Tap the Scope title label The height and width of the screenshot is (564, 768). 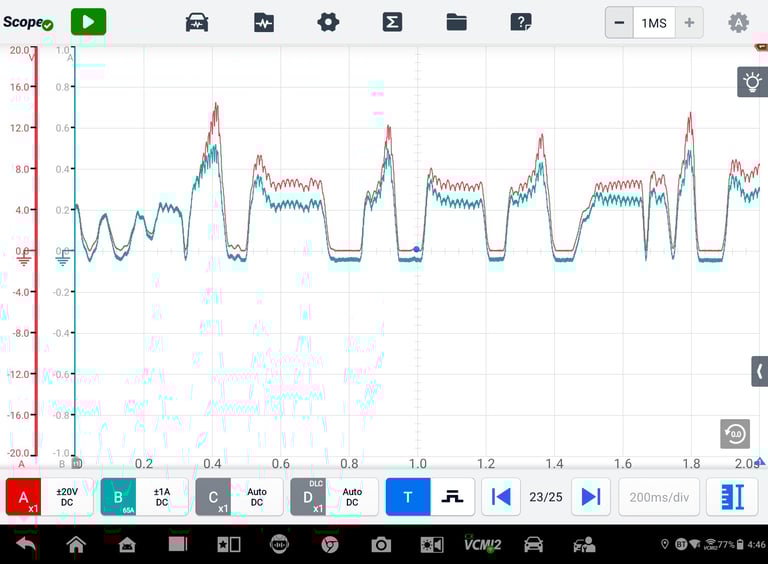(23, 22)
